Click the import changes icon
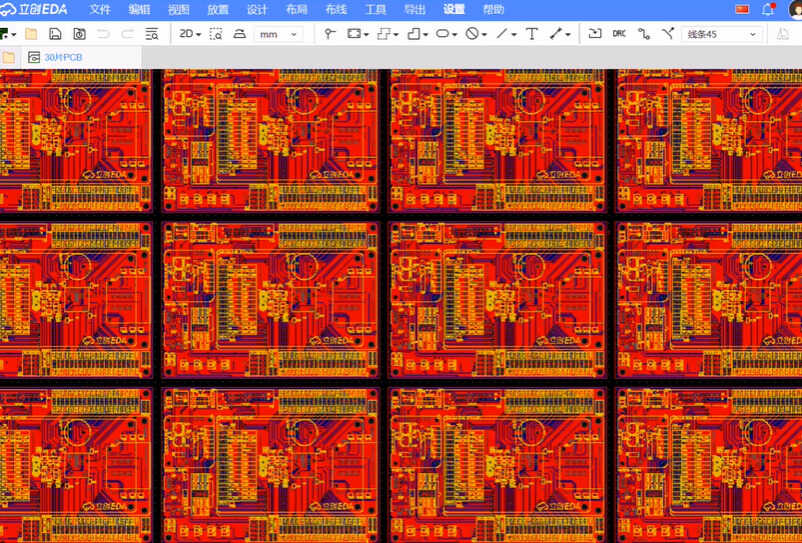802x543 pixels. tap(595, 34)
